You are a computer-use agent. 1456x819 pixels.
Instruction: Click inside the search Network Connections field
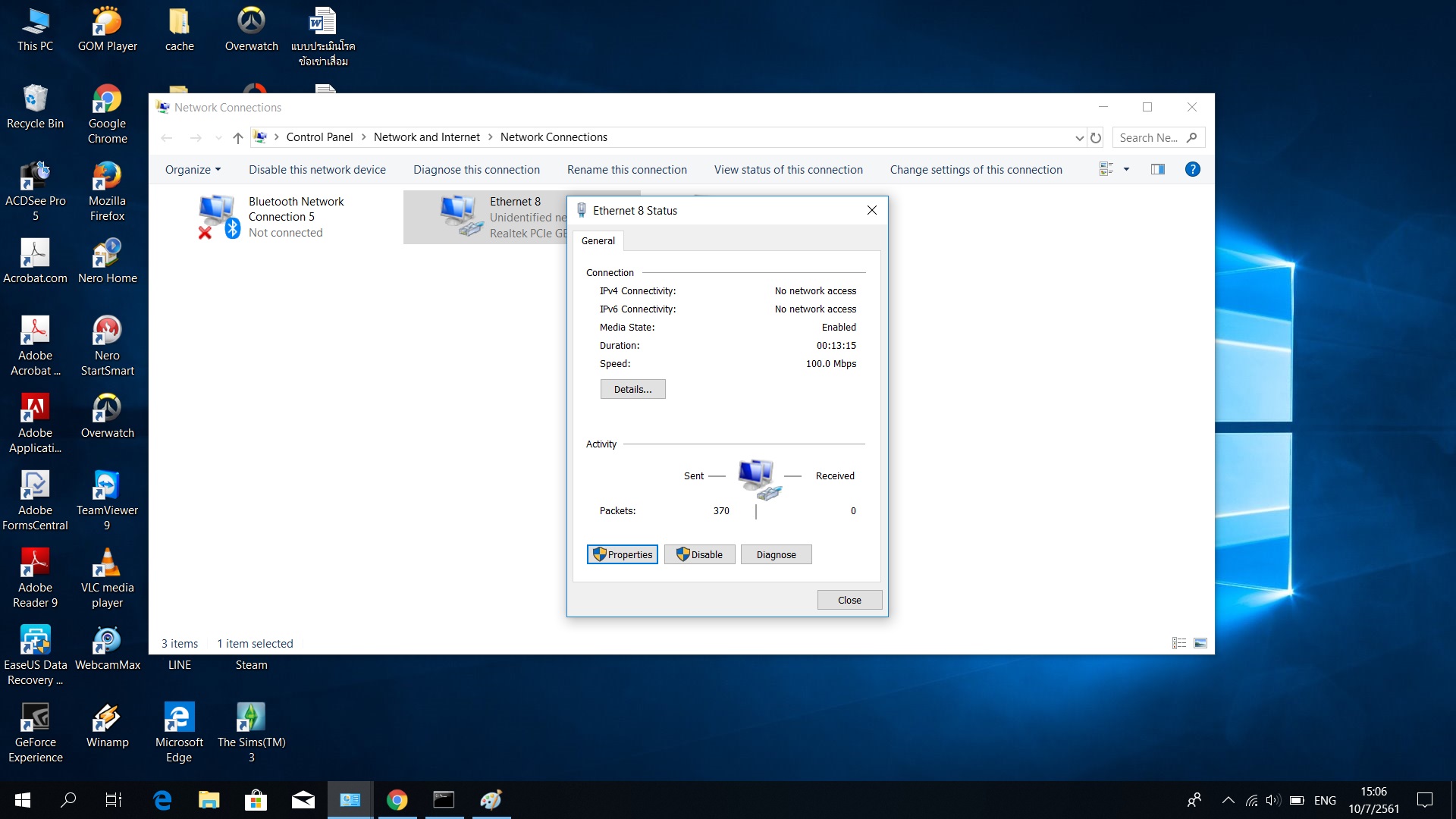click(x=1149, y=137)
